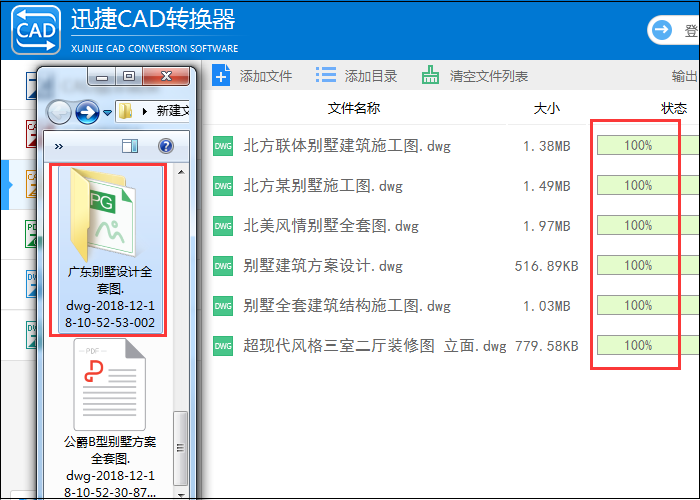
Task: Expand the address bar path arrow
Action: pyautogui.click(x=144, y=111)
